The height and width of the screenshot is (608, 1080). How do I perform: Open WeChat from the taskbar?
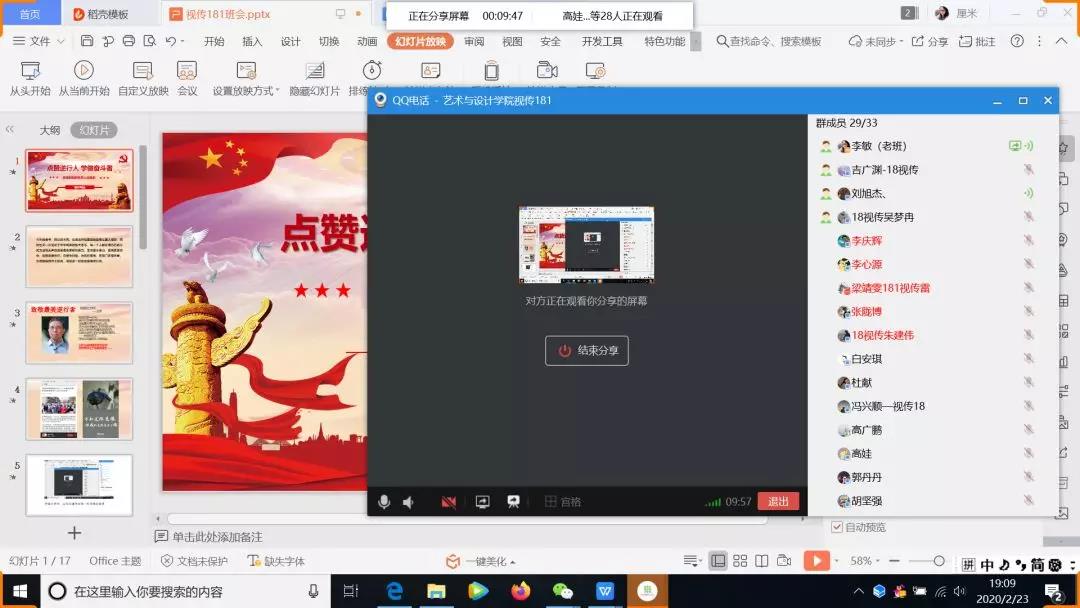click(563, 591)
